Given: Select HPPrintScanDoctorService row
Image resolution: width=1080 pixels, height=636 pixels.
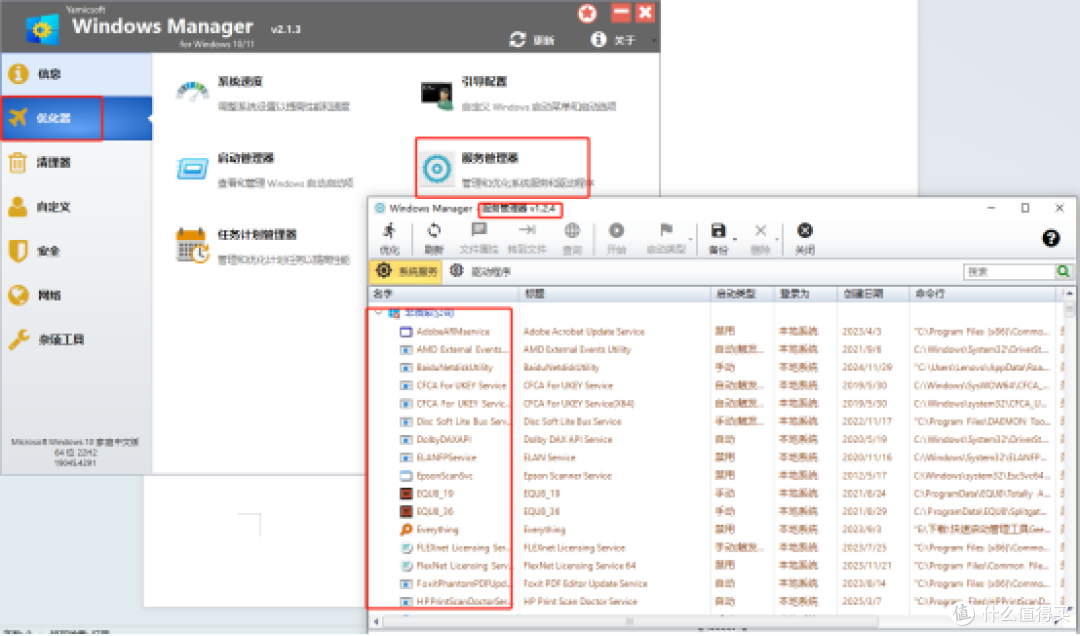Looking at the screenshot, I should [x=716, y=602].
